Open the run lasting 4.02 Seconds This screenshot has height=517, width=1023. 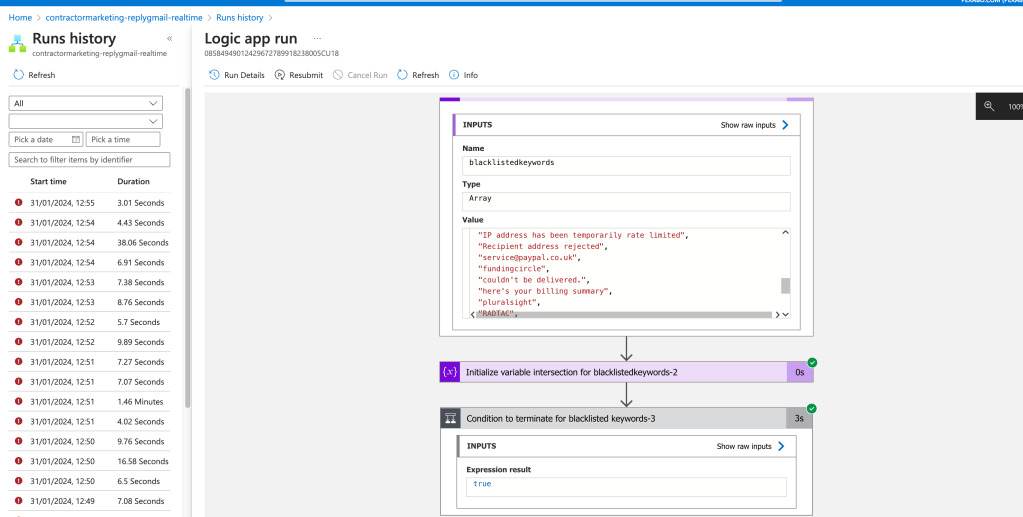[x=89, y=422]
